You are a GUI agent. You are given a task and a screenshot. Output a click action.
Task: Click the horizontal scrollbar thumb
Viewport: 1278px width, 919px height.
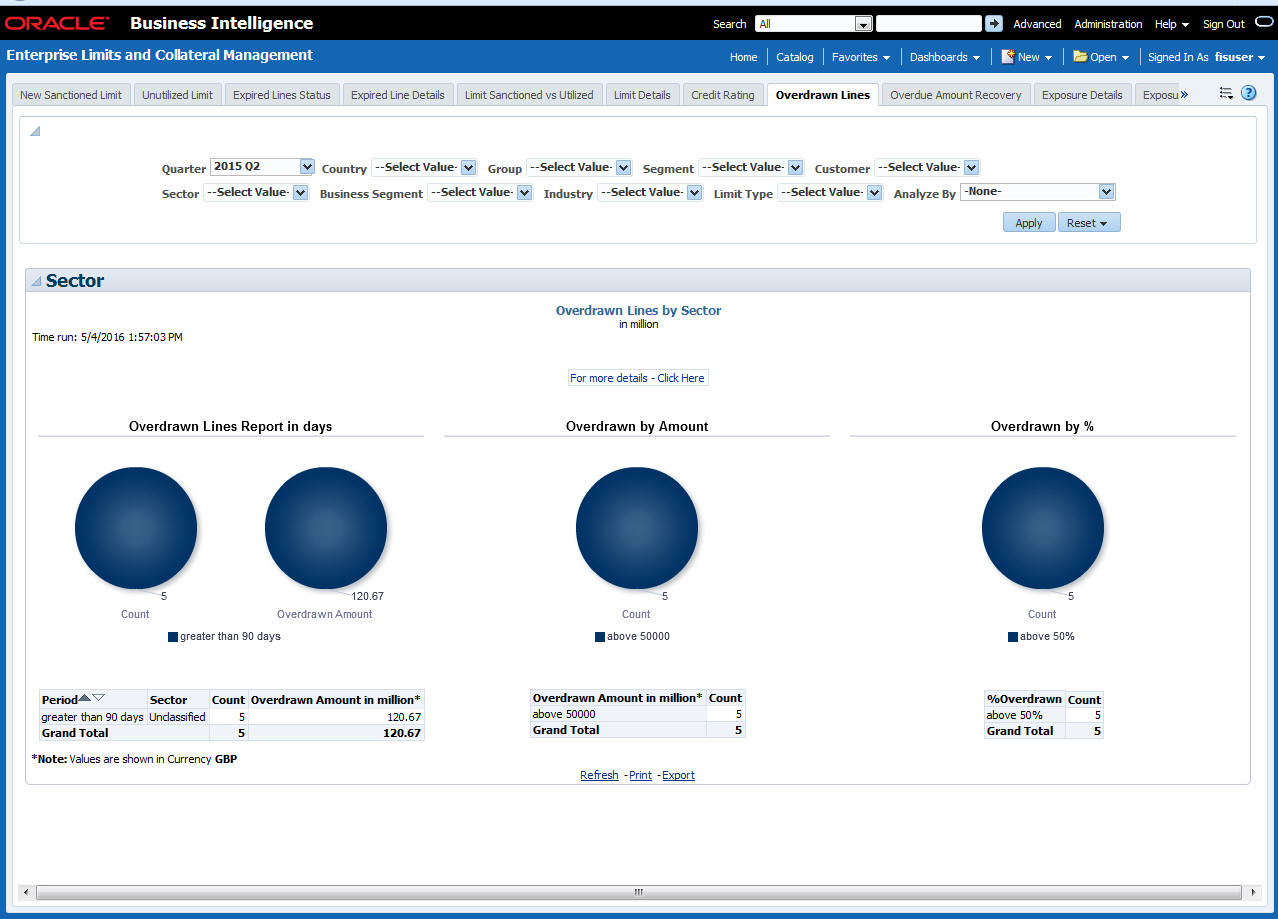(638, 891)
